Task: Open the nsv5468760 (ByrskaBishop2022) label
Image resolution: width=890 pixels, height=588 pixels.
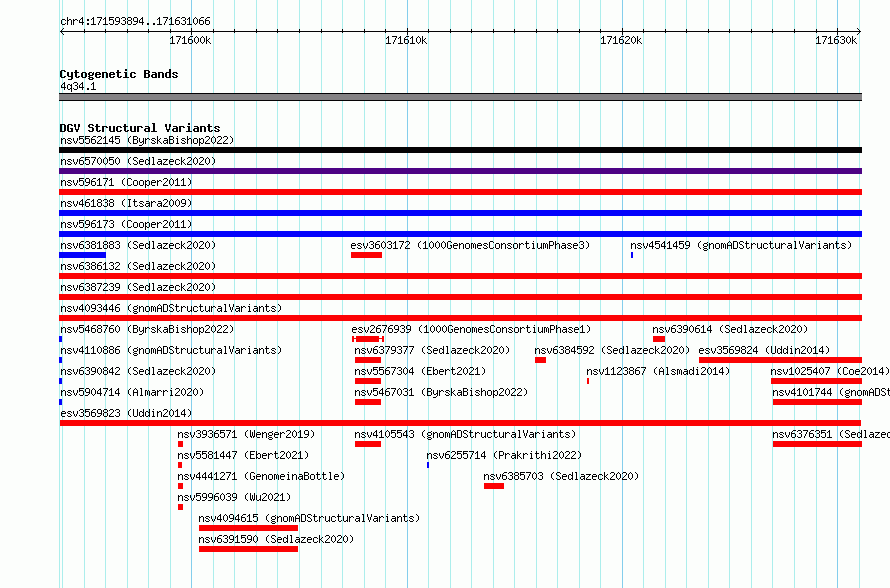Action: pyautogui.click(x=147, y=329)
